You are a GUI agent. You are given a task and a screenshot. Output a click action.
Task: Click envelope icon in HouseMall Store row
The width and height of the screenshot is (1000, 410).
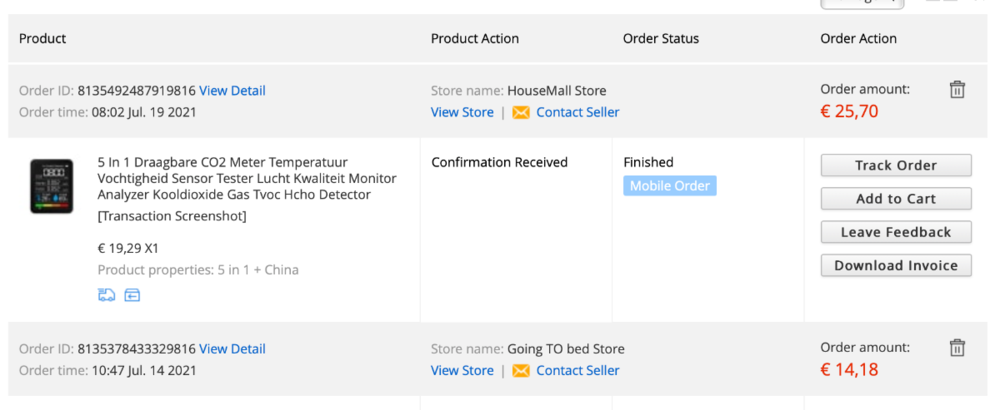tap(521, 112)
